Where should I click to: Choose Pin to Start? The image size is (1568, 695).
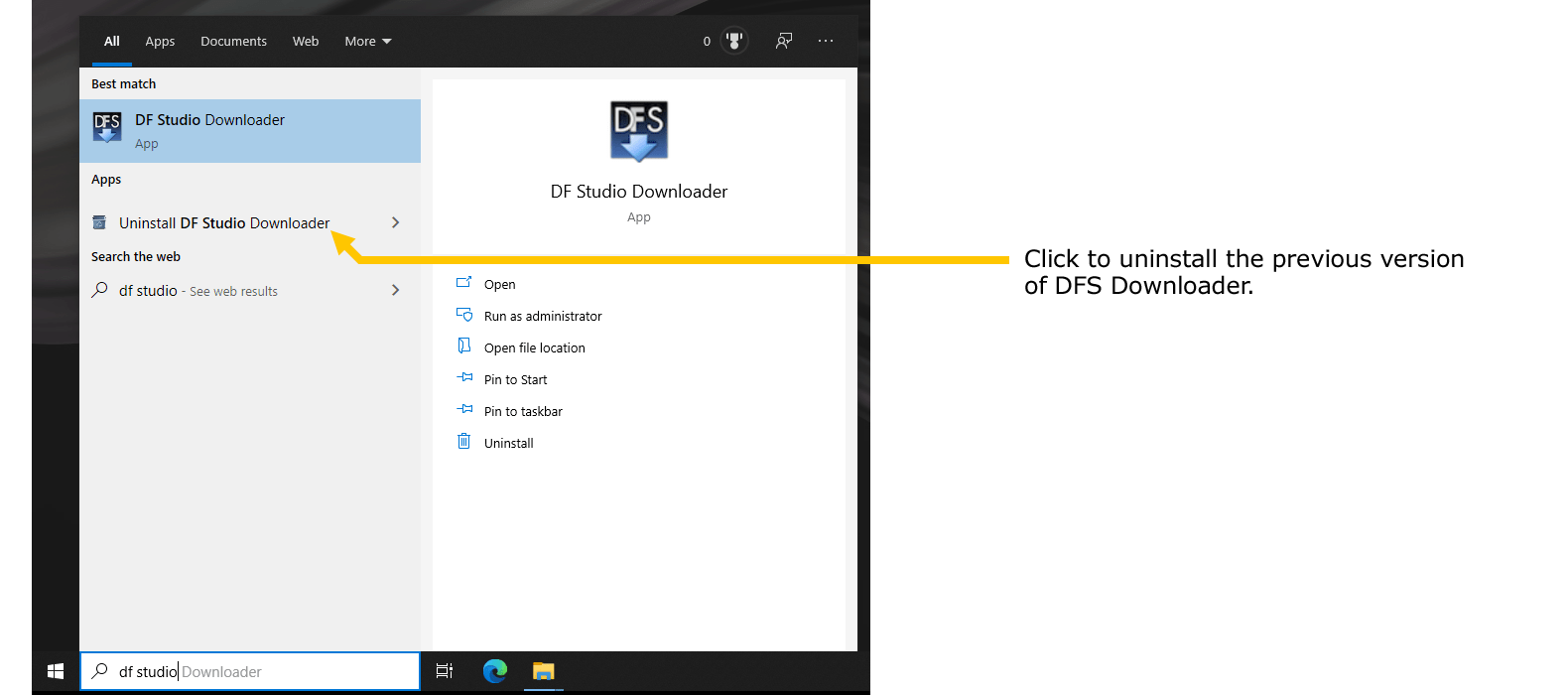click(x=515, y=379)
